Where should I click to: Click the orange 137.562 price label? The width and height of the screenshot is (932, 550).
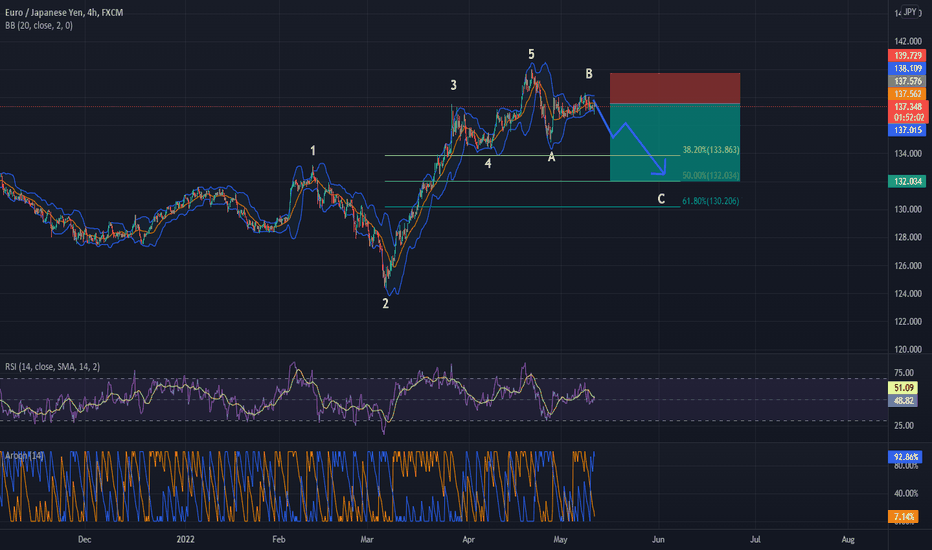coord(907,94)
